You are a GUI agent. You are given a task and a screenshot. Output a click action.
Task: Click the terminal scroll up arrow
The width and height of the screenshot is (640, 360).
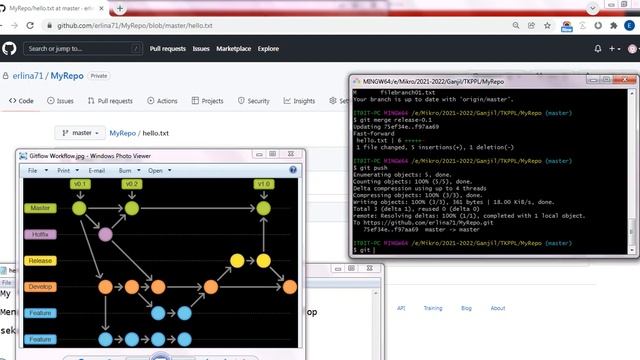[x=632, y=93]
